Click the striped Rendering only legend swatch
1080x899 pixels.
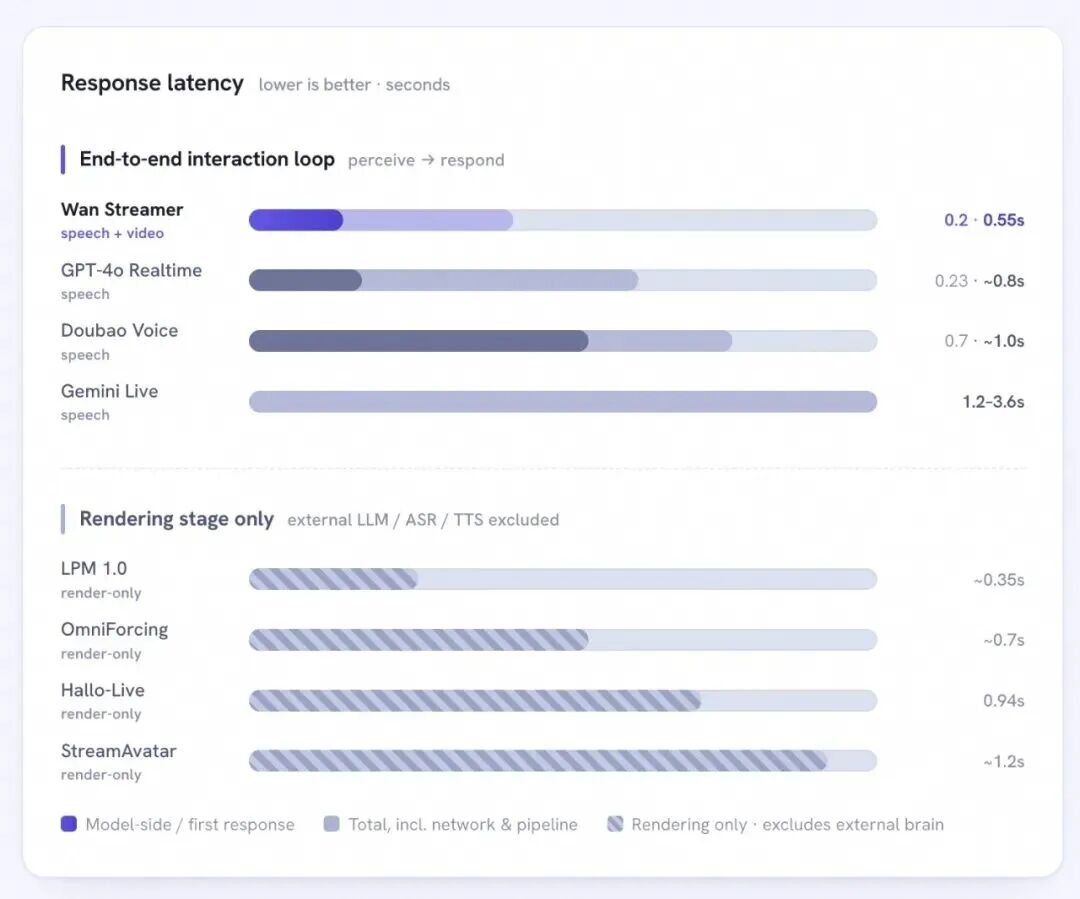click(x=615, y=824)
